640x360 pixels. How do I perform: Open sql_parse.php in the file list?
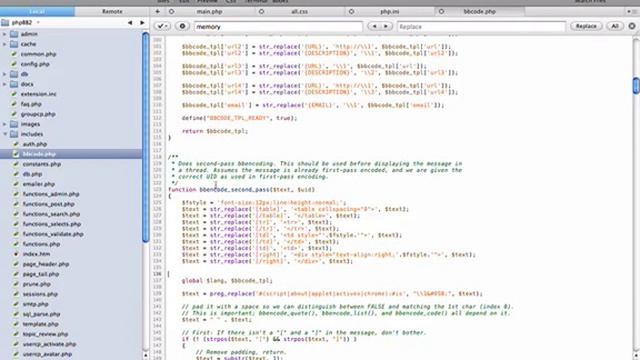[x=41, y=314]
